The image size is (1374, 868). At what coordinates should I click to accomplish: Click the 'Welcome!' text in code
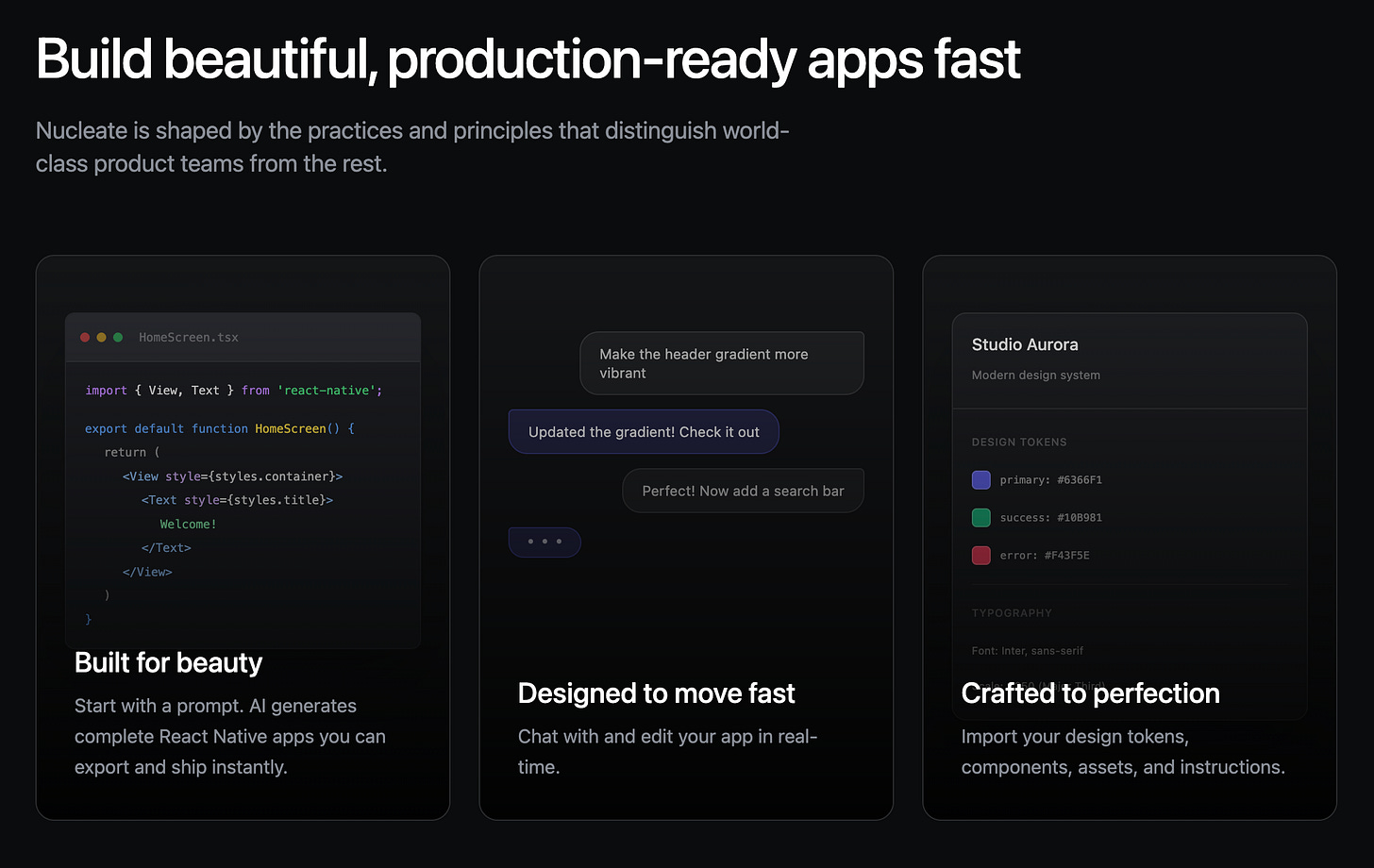coord(189,524)
